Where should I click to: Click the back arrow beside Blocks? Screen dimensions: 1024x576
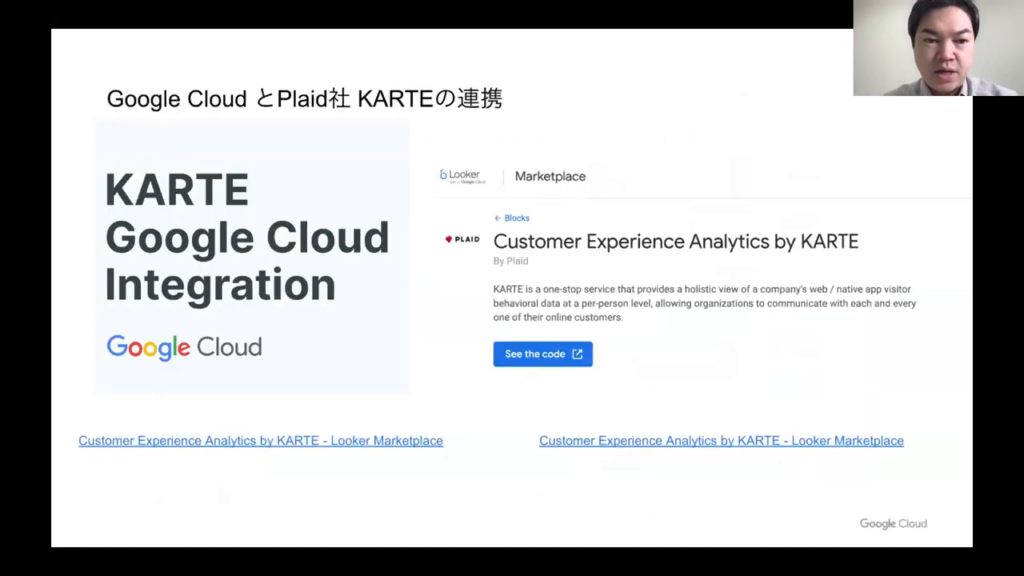click(x=497, y=218)
